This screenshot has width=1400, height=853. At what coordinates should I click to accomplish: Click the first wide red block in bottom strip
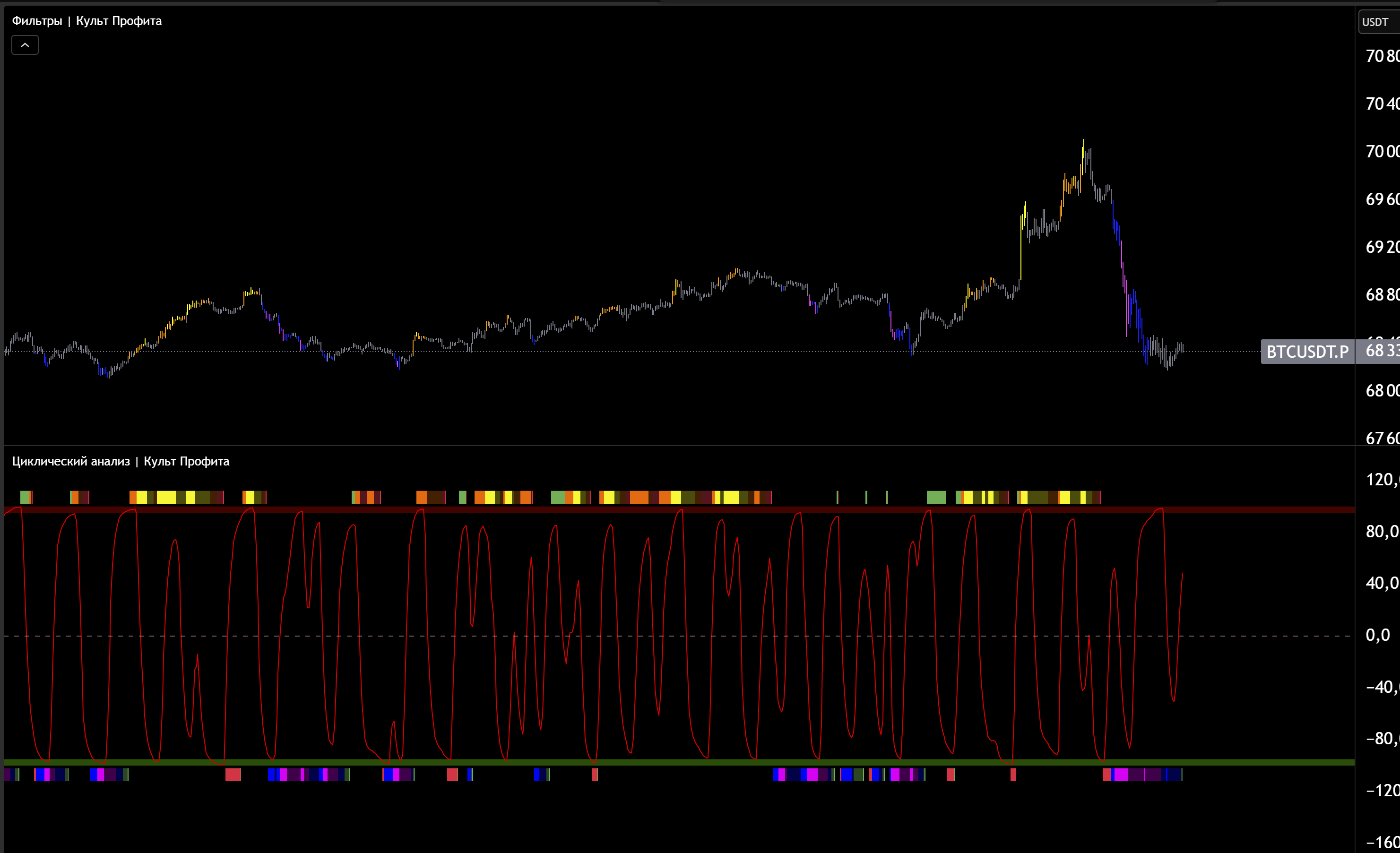click(x=233, y=774)
